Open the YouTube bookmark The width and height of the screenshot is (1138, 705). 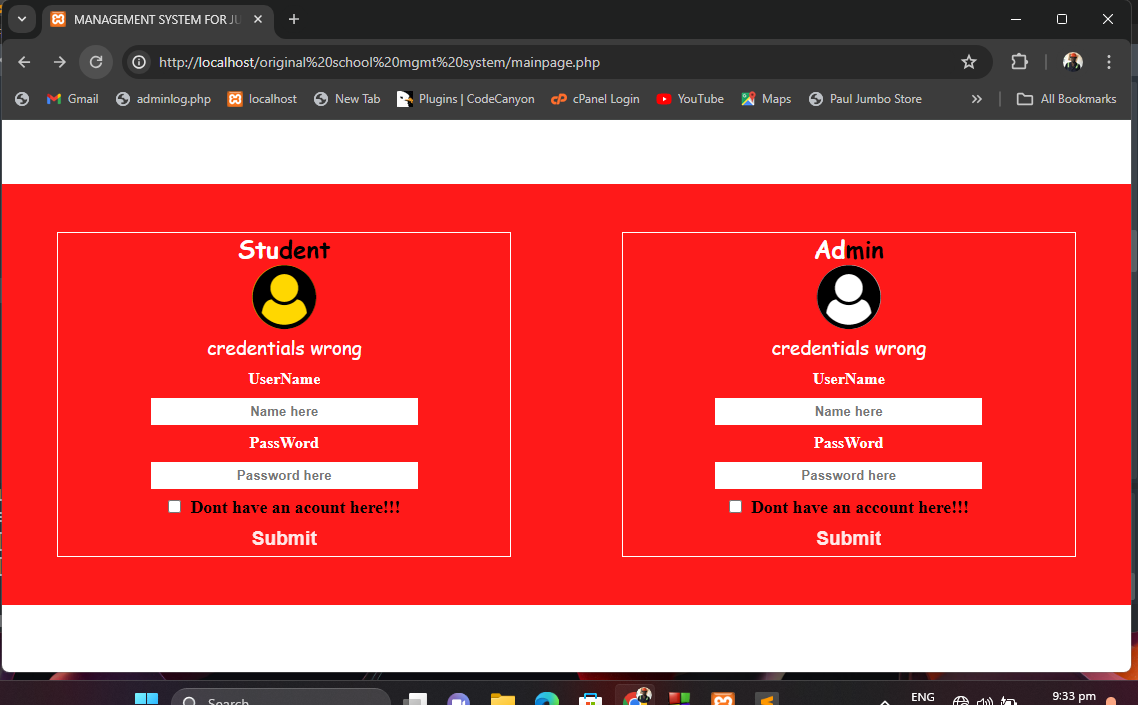(x=690, y=99)
